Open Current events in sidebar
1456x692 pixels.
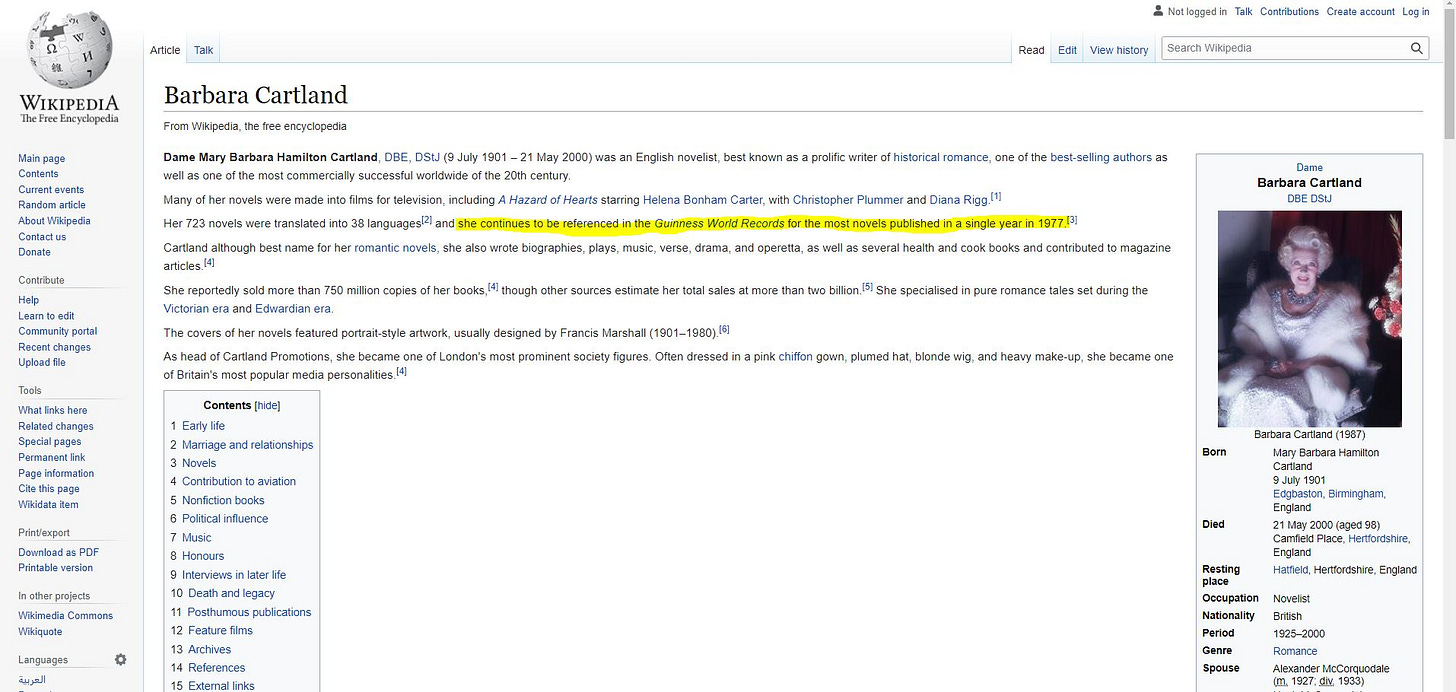point(51,190)
